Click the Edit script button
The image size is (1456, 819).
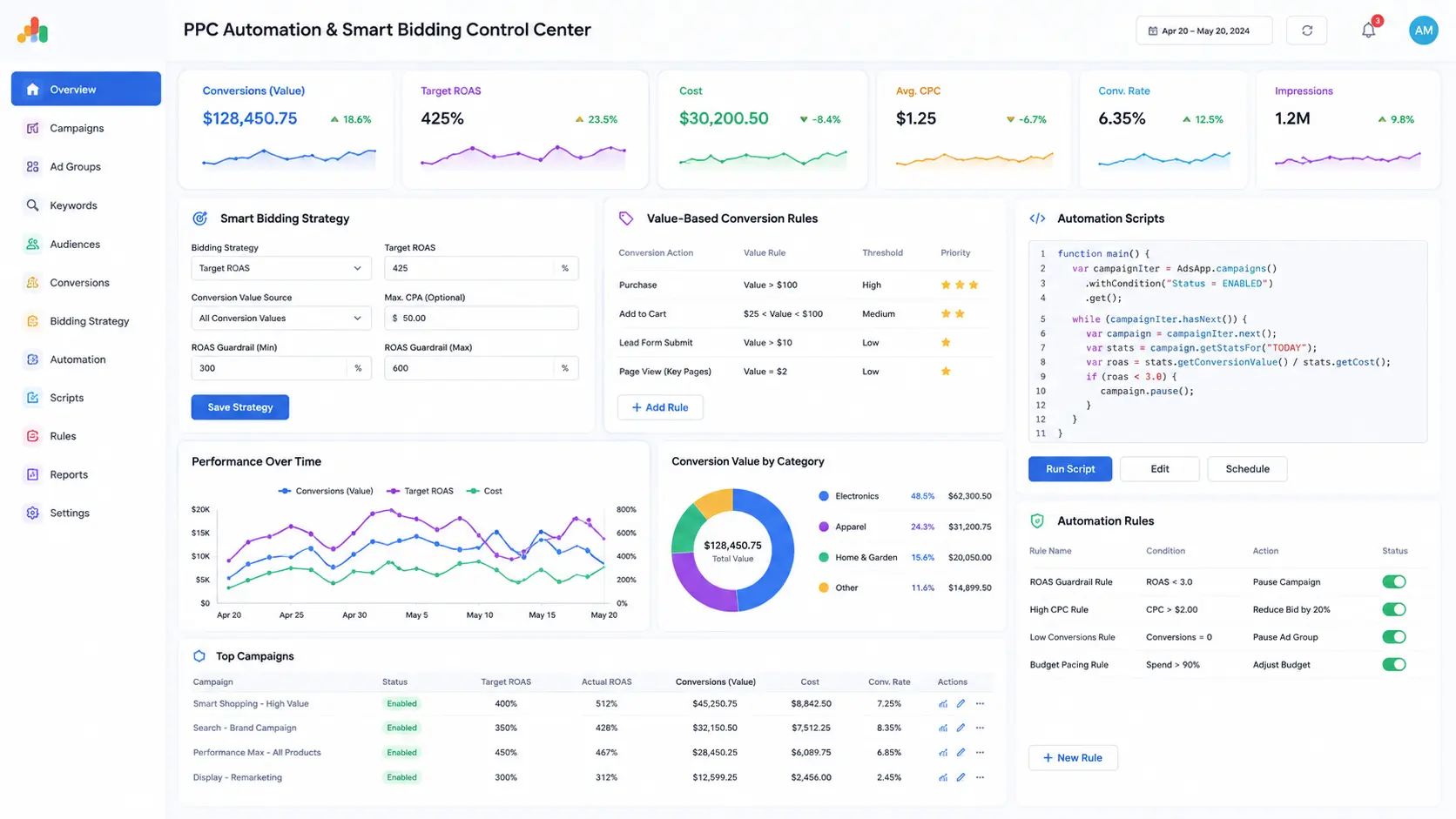coord(1160,469)
